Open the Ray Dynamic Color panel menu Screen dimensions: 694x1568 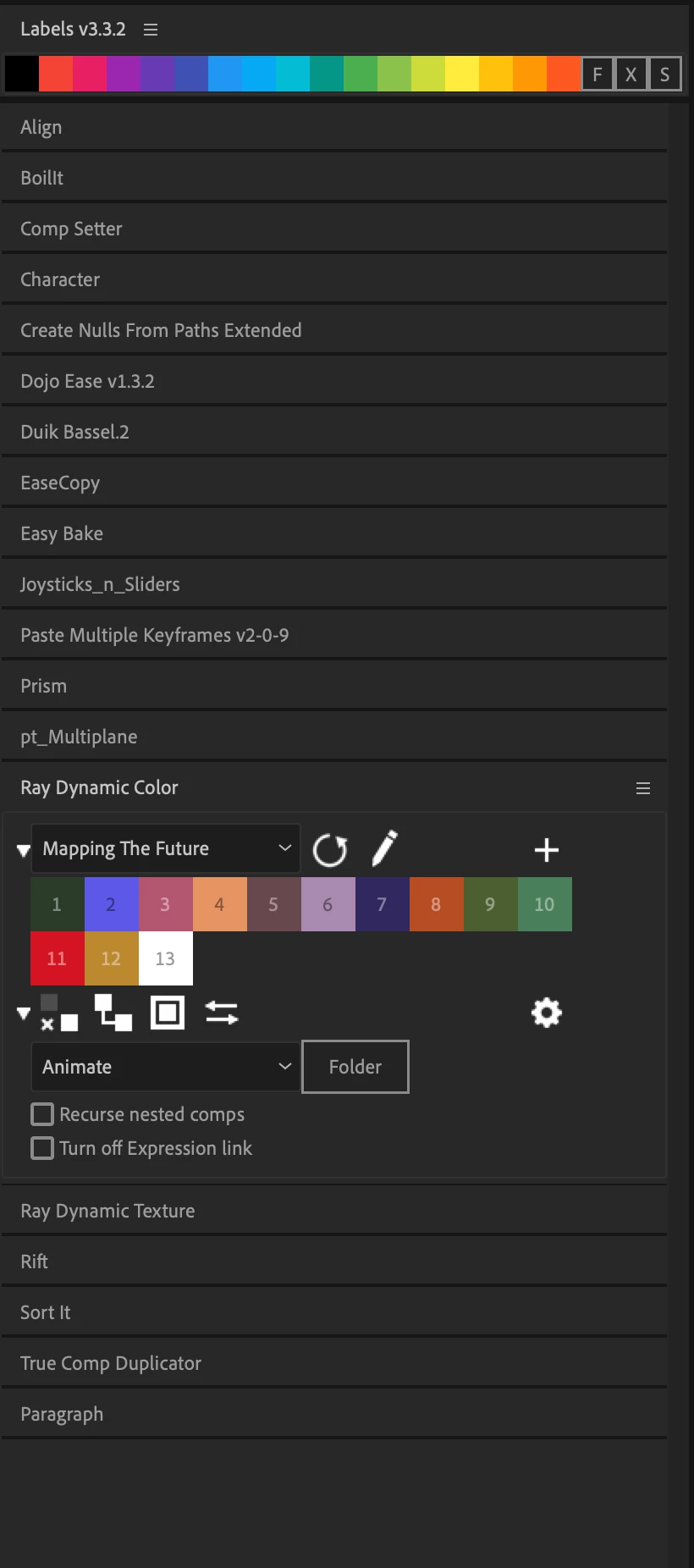pos(643,788)
